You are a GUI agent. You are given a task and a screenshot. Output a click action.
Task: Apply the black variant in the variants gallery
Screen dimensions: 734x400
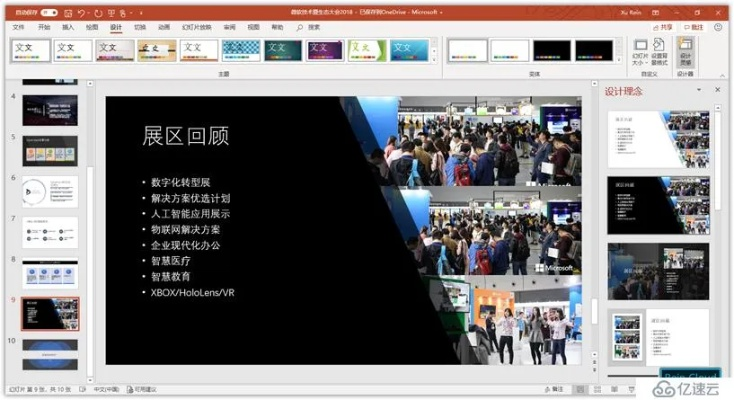click(x=552, y=50)
